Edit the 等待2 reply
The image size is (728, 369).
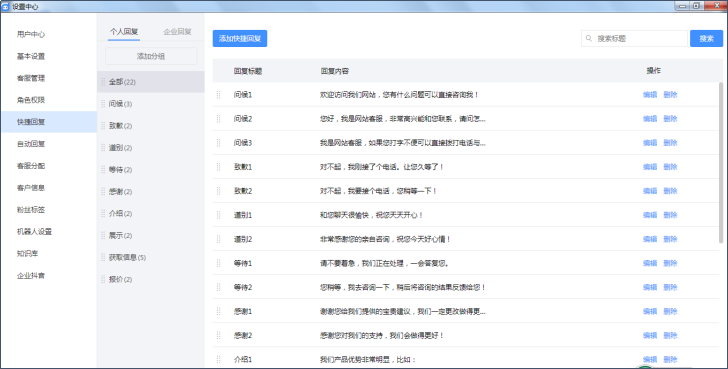[x=650, y=287]
